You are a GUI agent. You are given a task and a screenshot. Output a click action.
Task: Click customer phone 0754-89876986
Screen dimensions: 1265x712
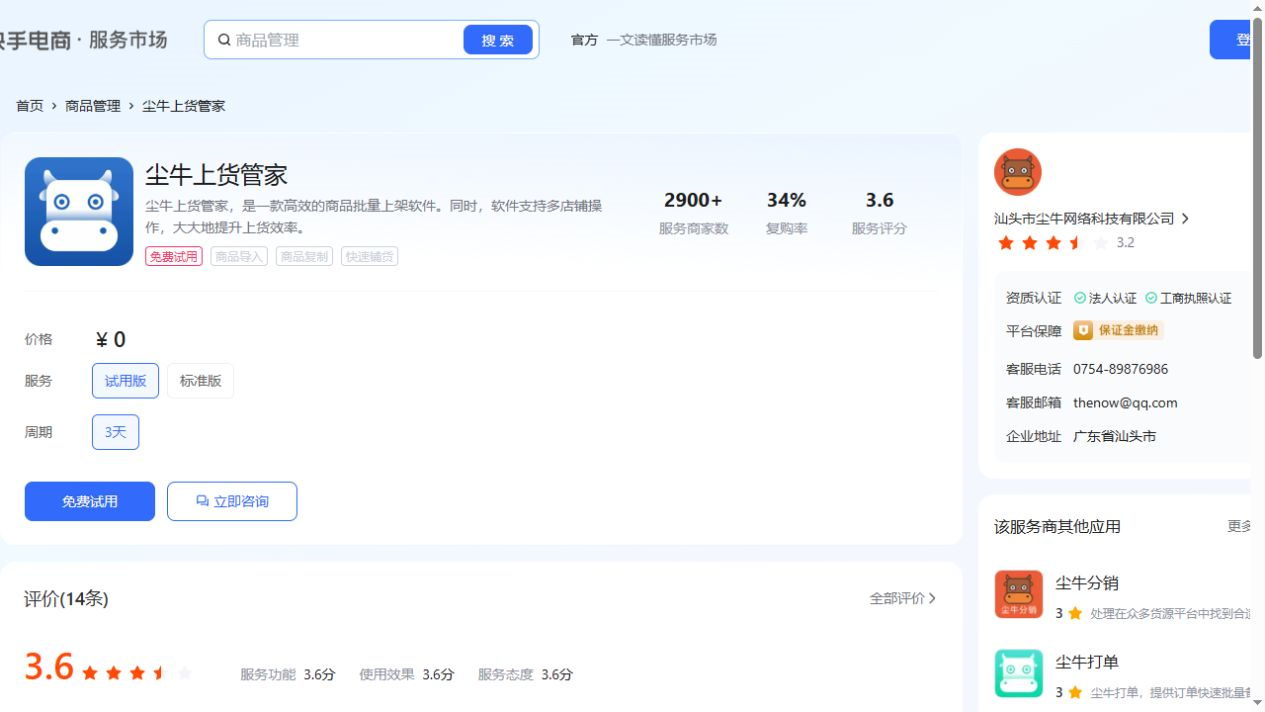pyautogui.click(x=1120, y=369)
